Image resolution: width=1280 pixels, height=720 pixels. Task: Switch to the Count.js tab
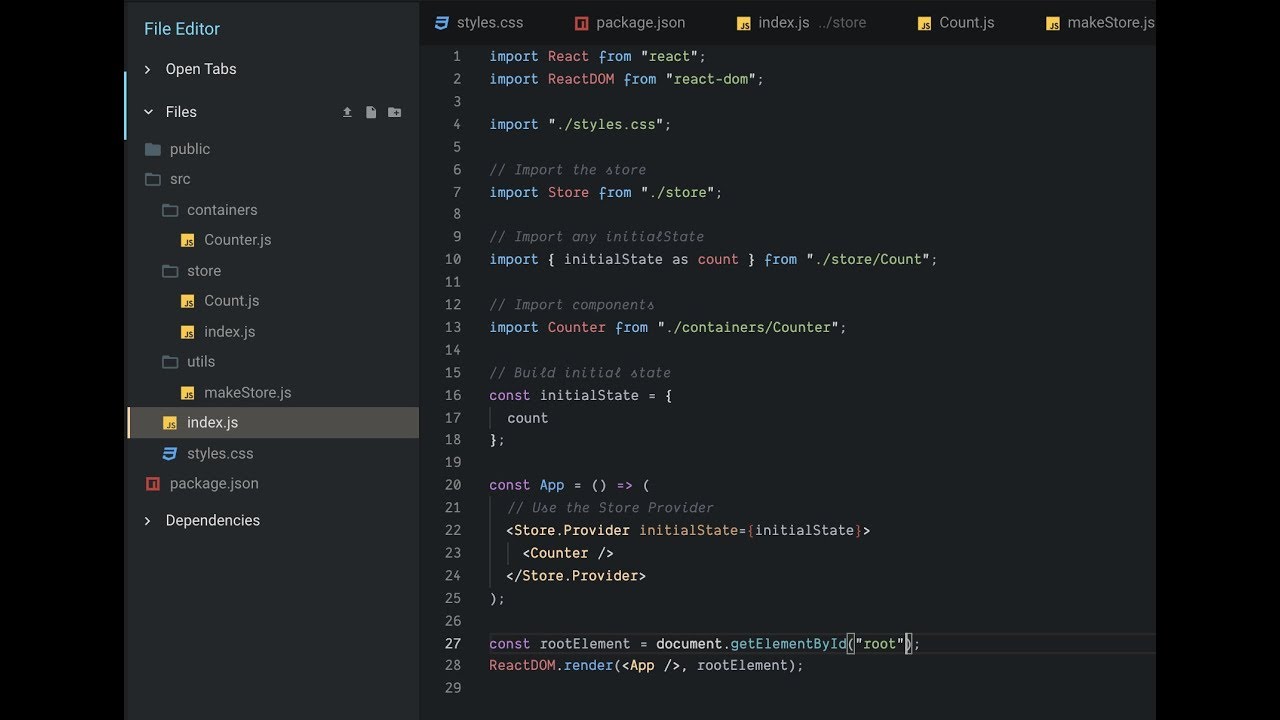(x=956, y=22)
